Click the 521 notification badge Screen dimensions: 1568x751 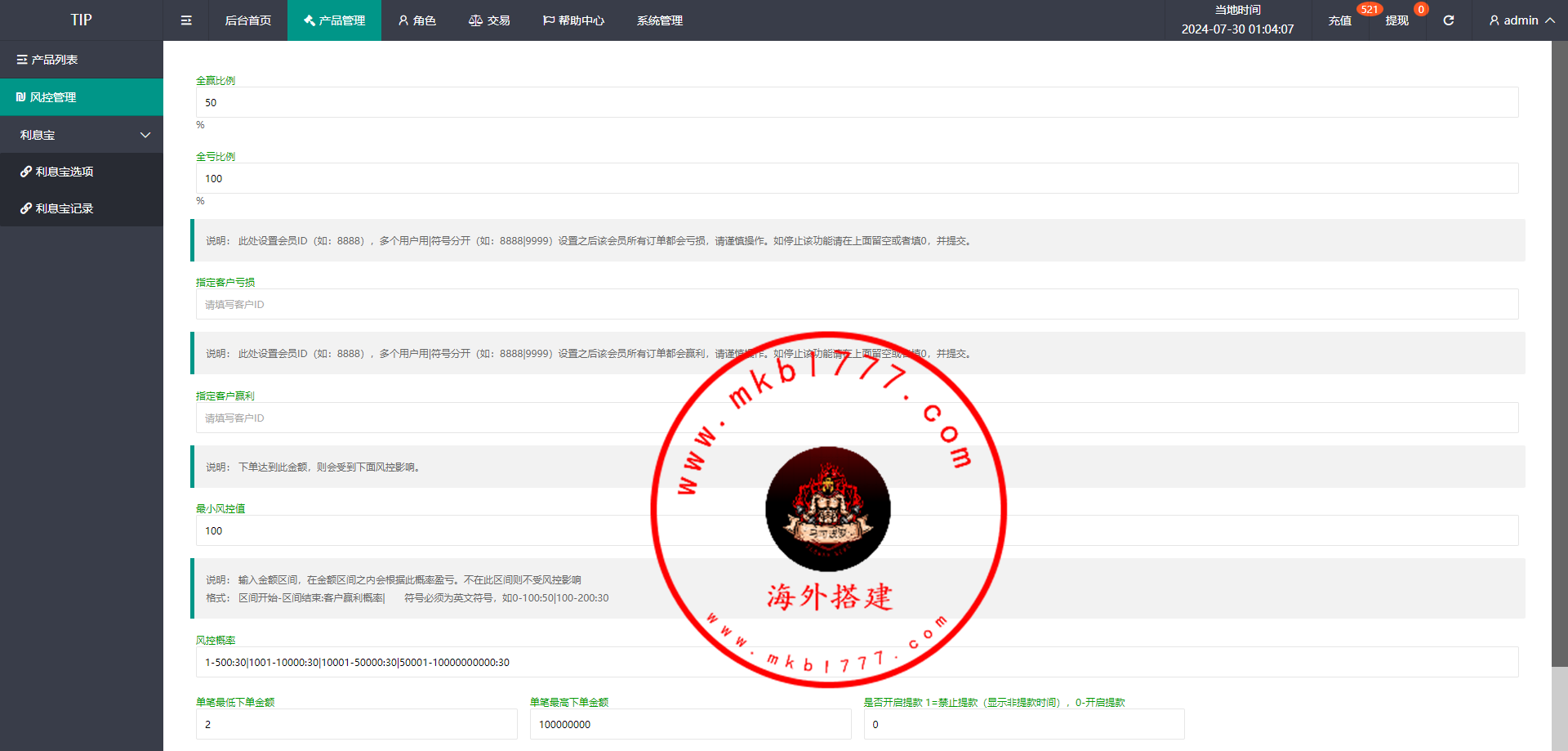point(1370,10)
